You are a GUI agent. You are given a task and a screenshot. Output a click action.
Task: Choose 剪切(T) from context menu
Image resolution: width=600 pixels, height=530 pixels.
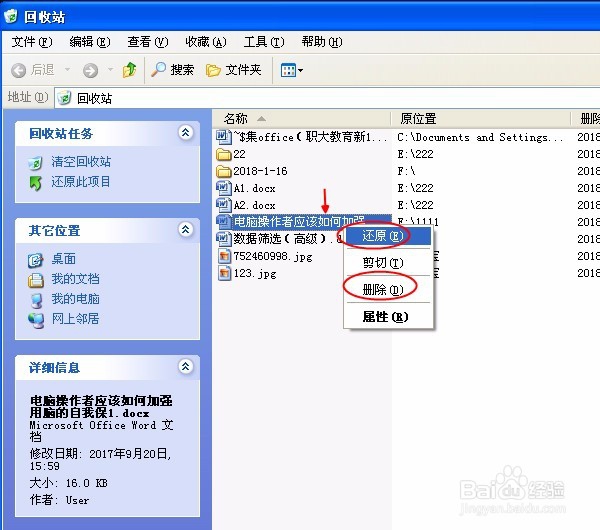pos(388,263)
